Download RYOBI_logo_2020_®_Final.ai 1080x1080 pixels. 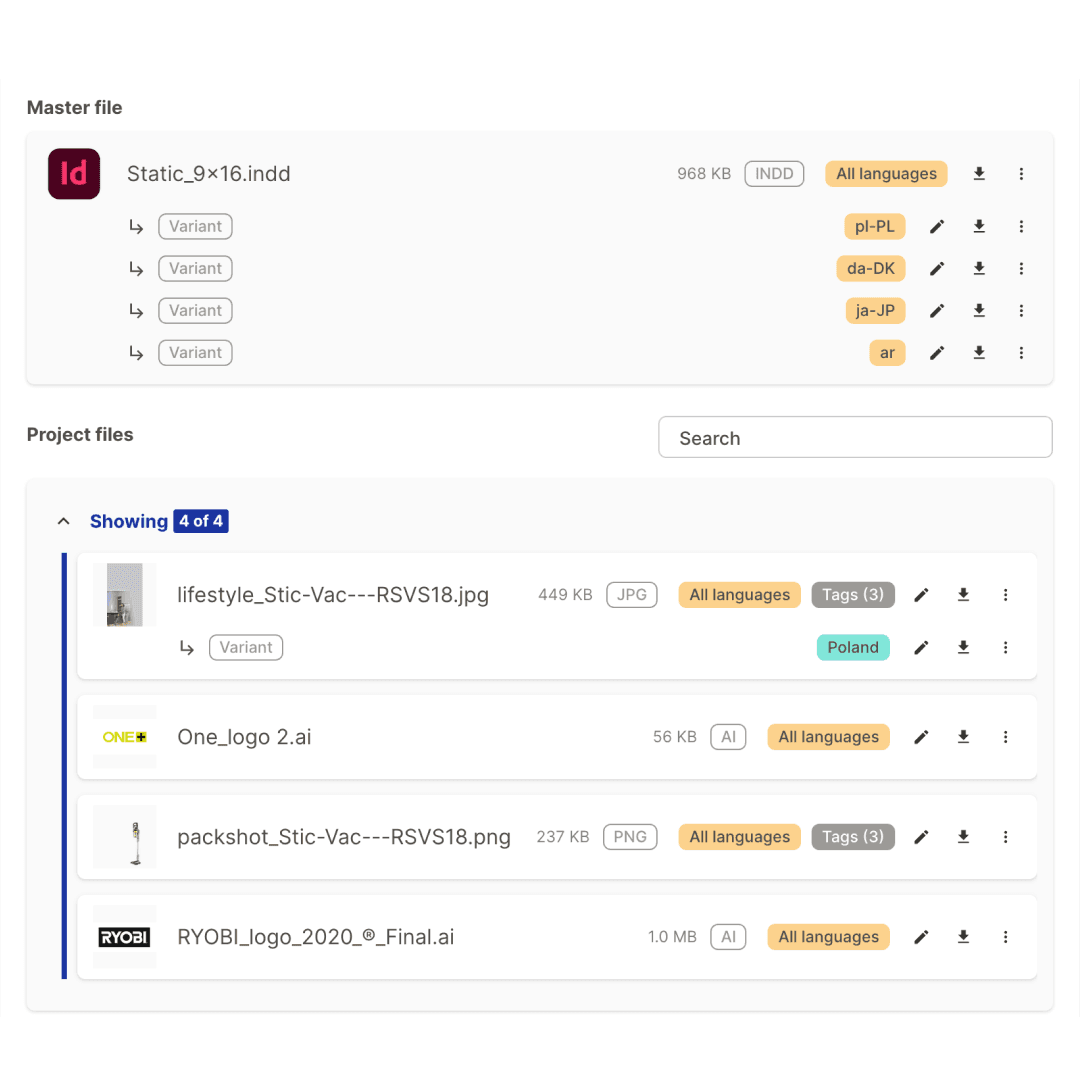coord(963,937)
